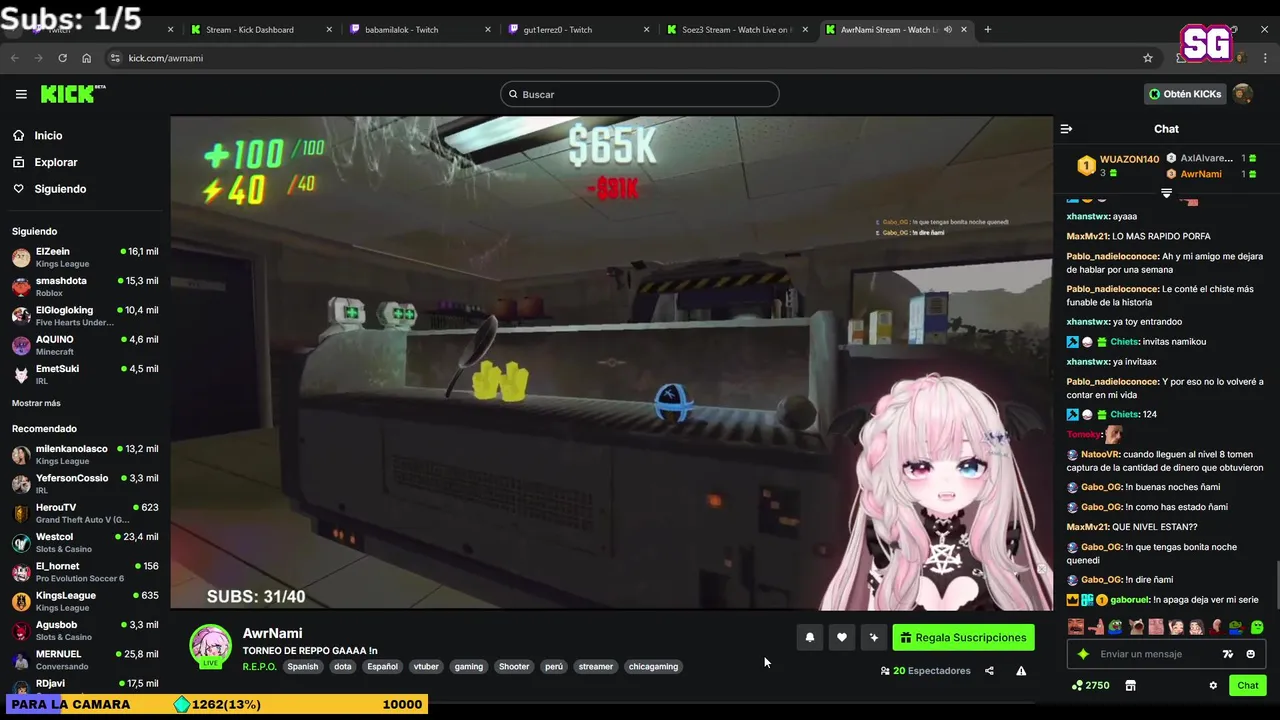The width and height of the screenshot is (1280, 720).
Task: Select the dota tag
Action: pyautogui.click(x=343, y=666)
